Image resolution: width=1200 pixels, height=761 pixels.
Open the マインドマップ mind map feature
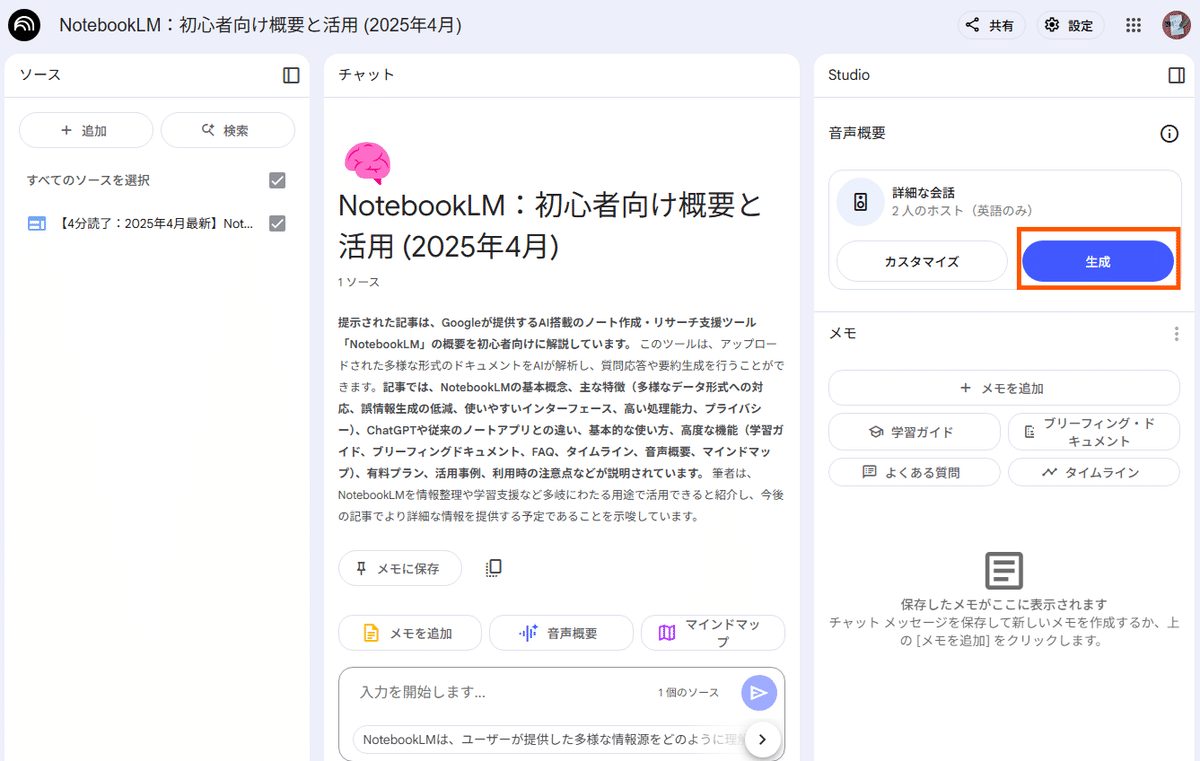(x=713, y=633)
